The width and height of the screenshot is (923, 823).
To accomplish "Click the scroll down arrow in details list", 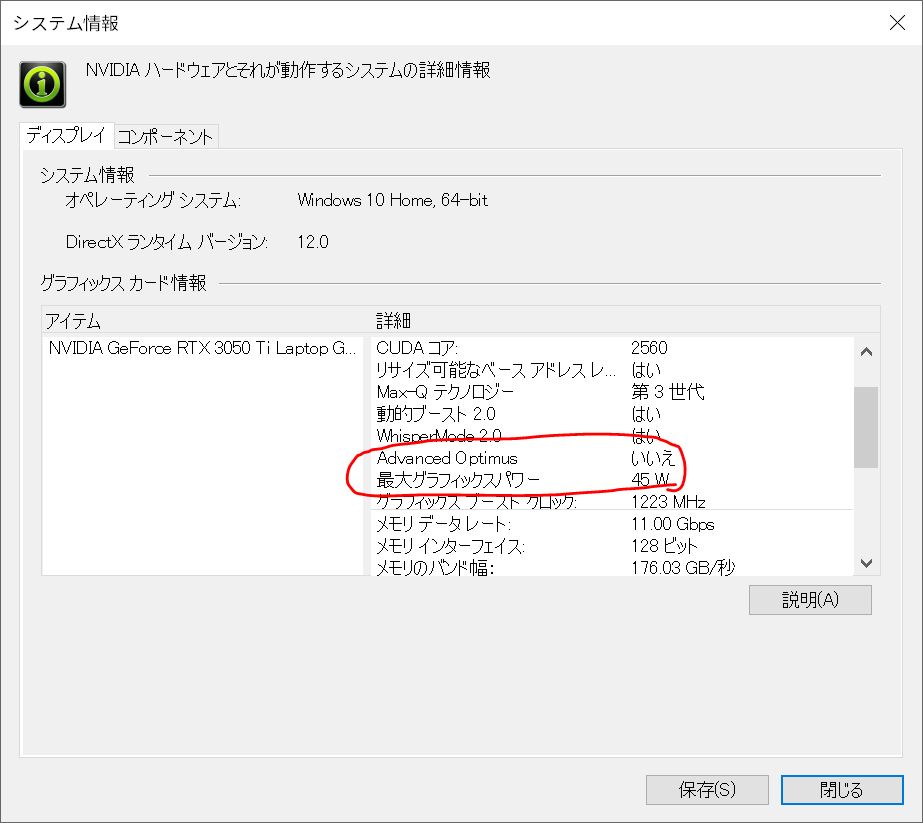I will [866, 563].
